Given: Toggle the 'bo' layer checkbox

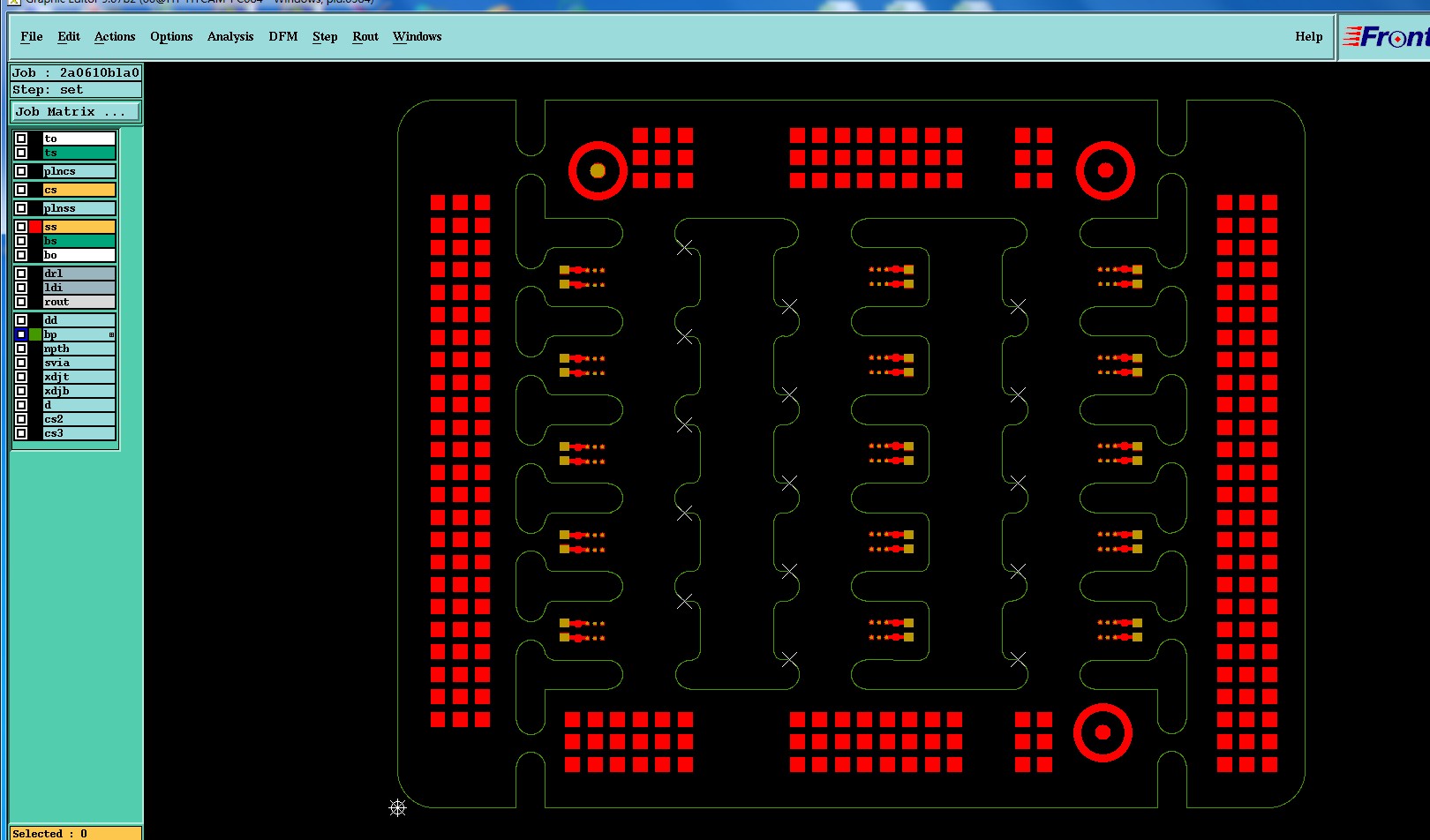Looking at the screenshot, I should click(x=21, y=255).
